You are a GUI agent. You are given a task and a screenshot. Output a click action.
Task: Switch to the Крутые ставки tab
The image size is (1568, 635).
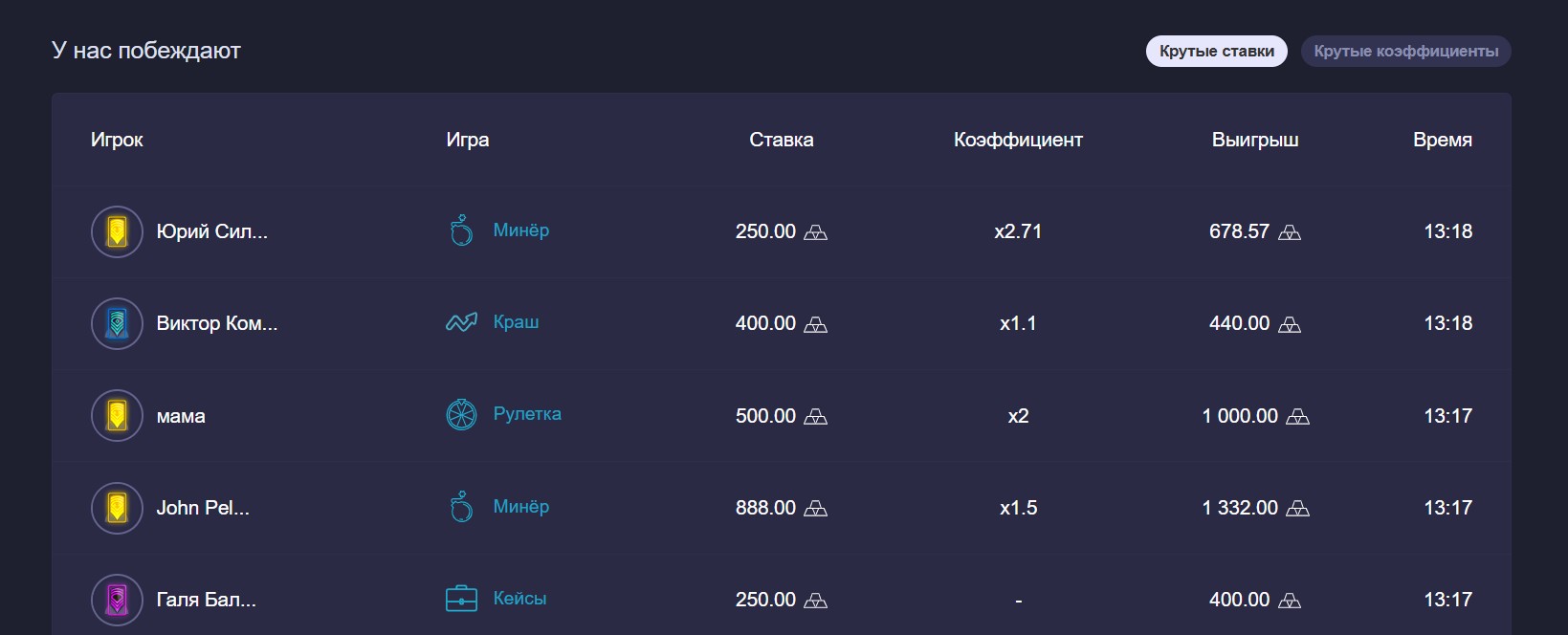1216,51
